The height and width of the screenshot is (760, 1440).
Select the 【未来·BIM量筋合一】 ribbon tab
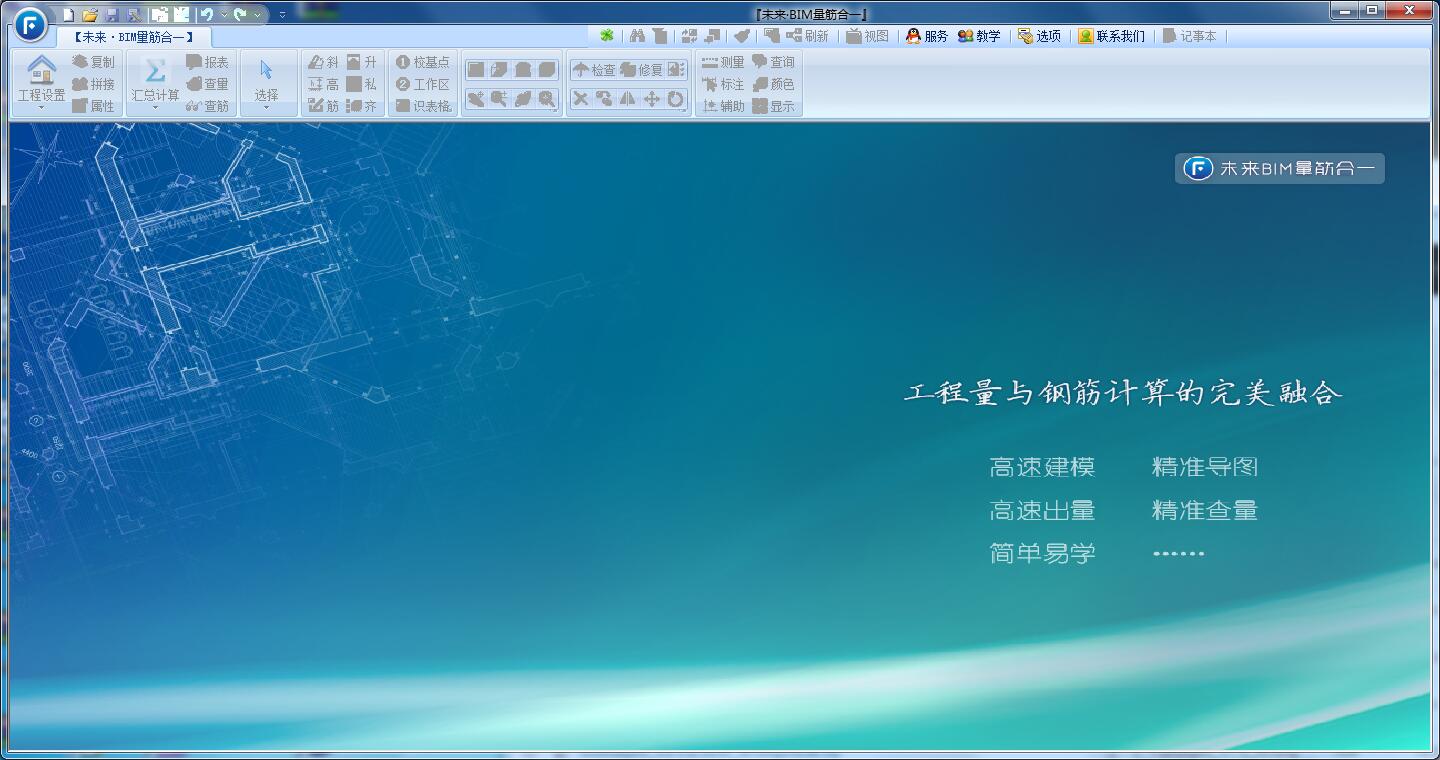pyautogui.click(x=133, y=37)
